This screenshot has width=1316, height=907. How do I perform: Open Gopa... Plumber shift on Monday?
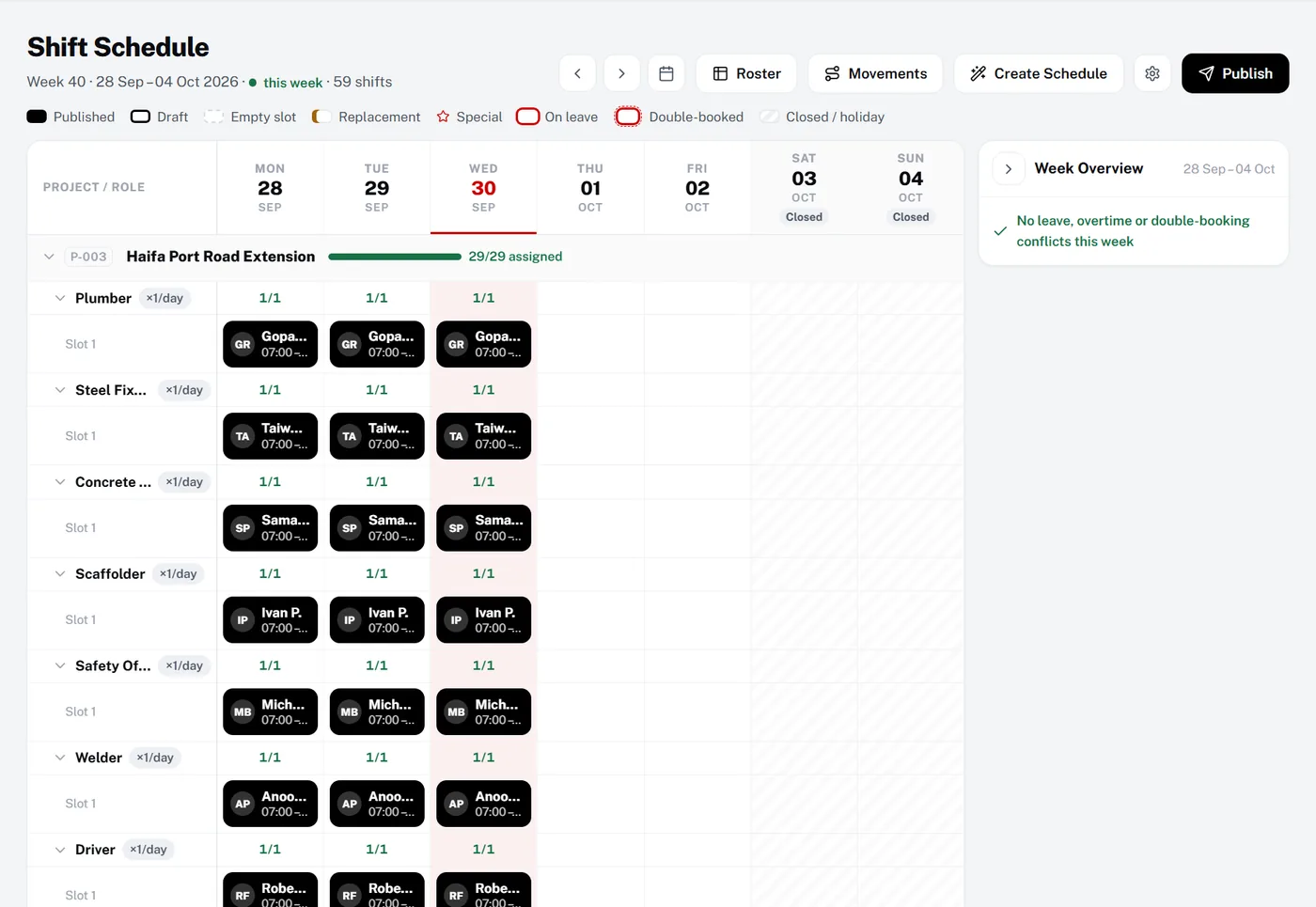(x=270, y=344)
